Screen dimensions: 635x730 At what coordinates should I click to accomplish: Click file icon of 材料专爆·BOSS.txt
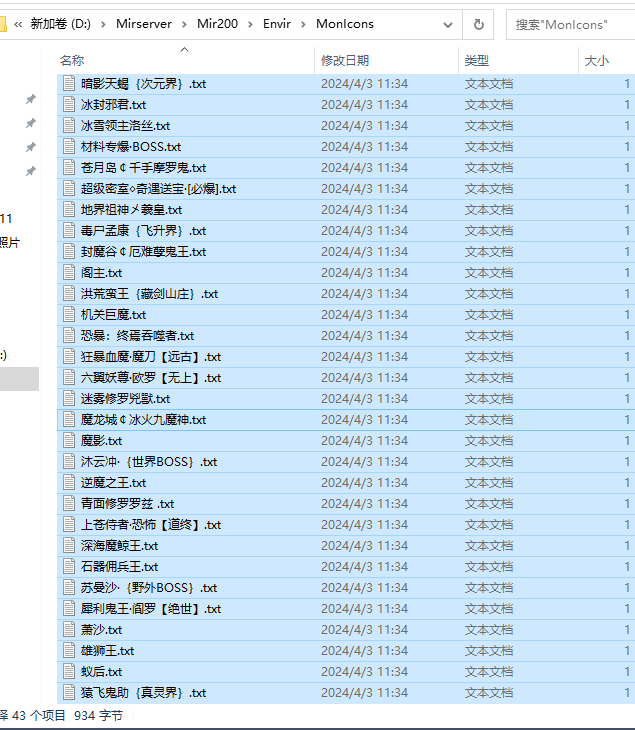coord(69,147)
